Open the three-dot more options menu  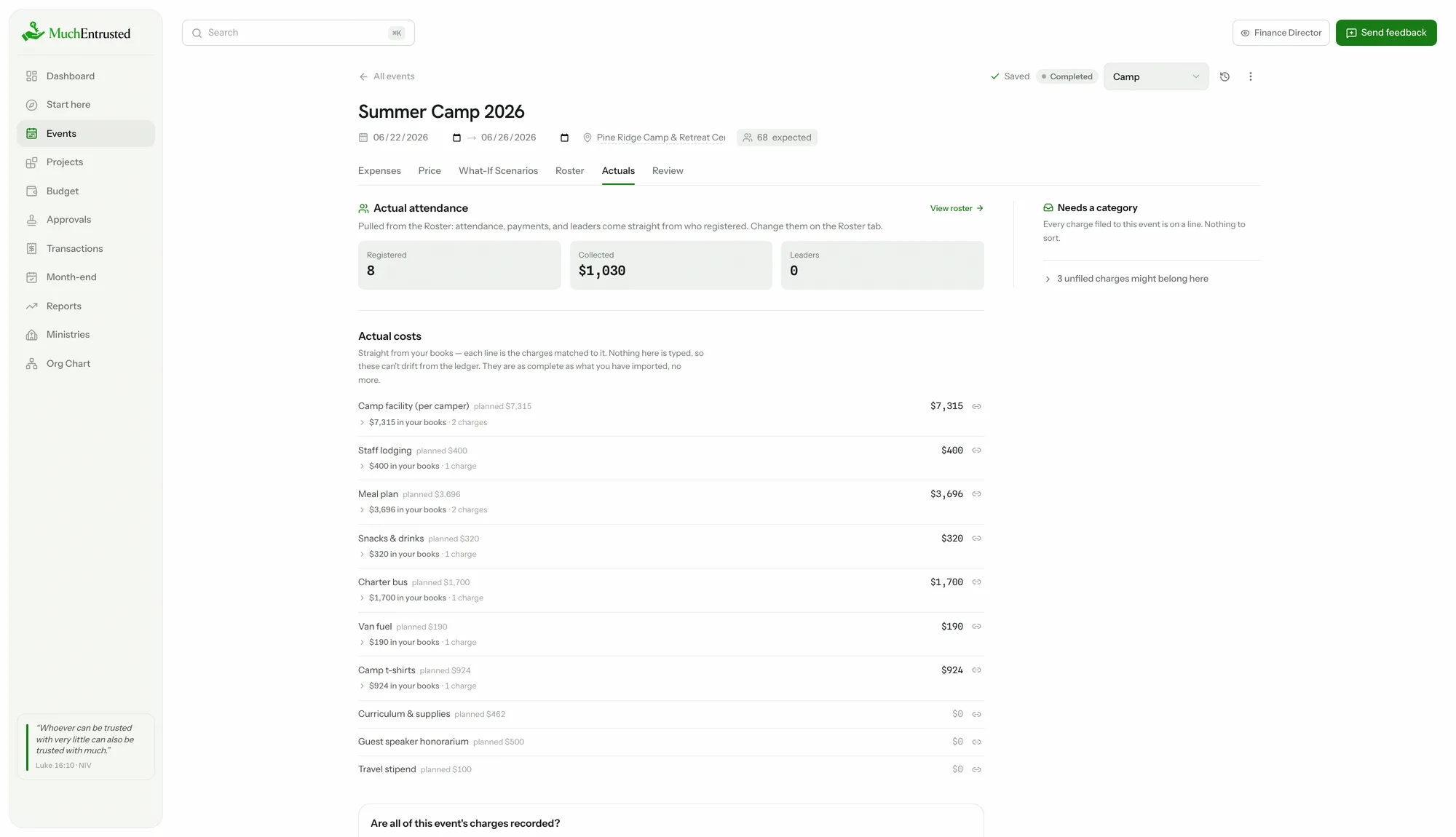click(x=1251, y=76)
